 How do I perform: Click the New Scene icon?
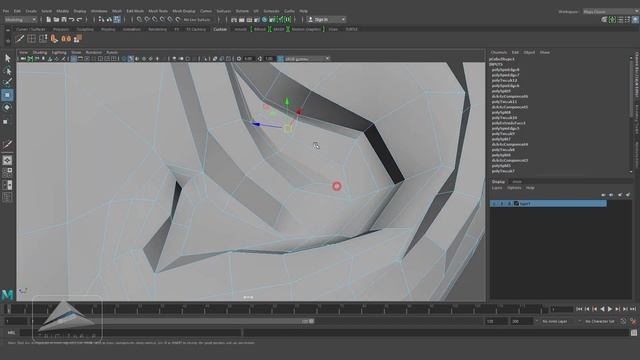pyautogui.click(x=48, y=19)
